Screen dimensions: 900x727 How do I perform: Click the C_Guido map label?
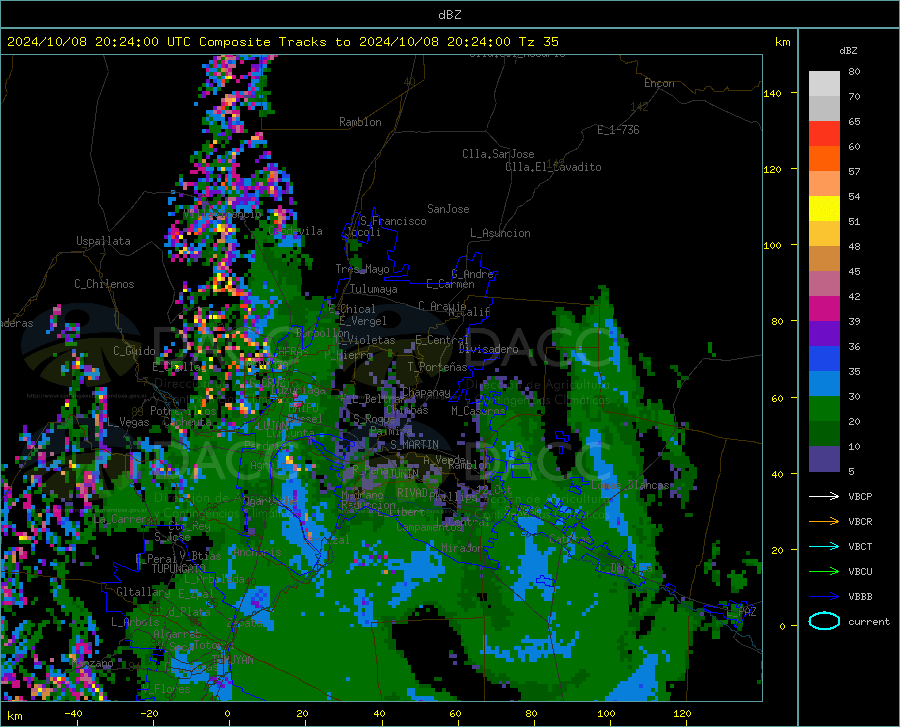134,351
